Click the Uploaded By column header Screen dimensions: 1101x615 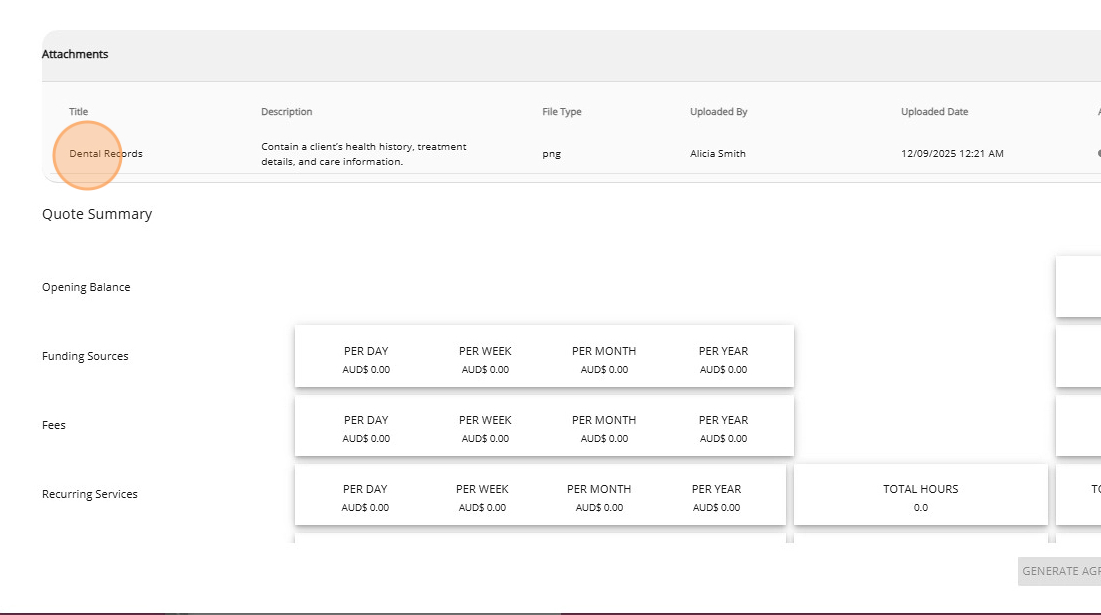tap(719, 112)
